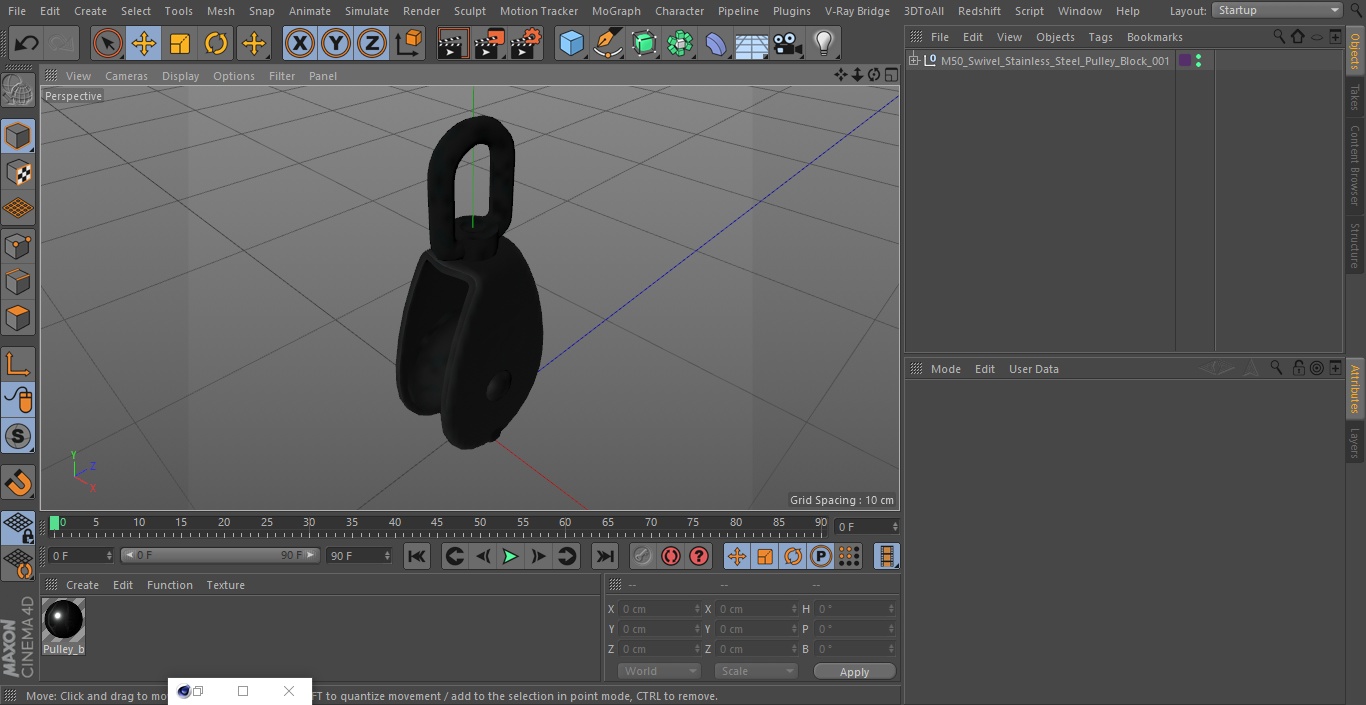This screenshot has height=705, width=1366.
Task: Activate the Scale tool
Action: point(180,43)
